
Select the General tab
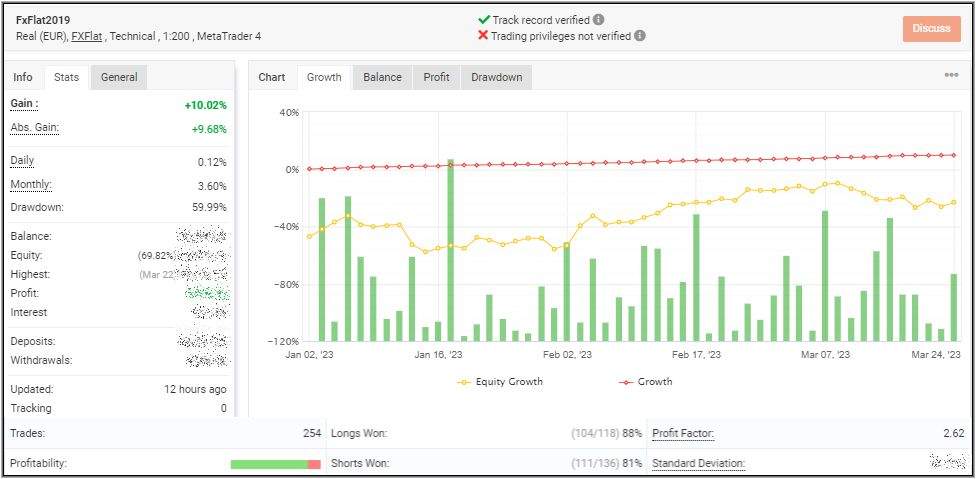coord(119,77)
